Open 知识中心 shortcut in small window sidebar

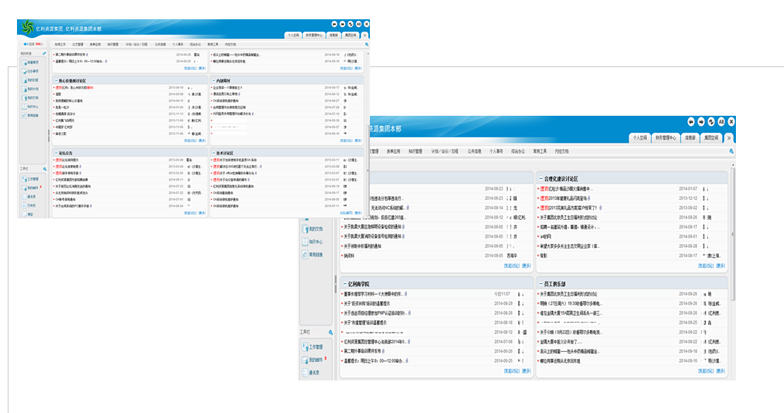click(31, 106)
